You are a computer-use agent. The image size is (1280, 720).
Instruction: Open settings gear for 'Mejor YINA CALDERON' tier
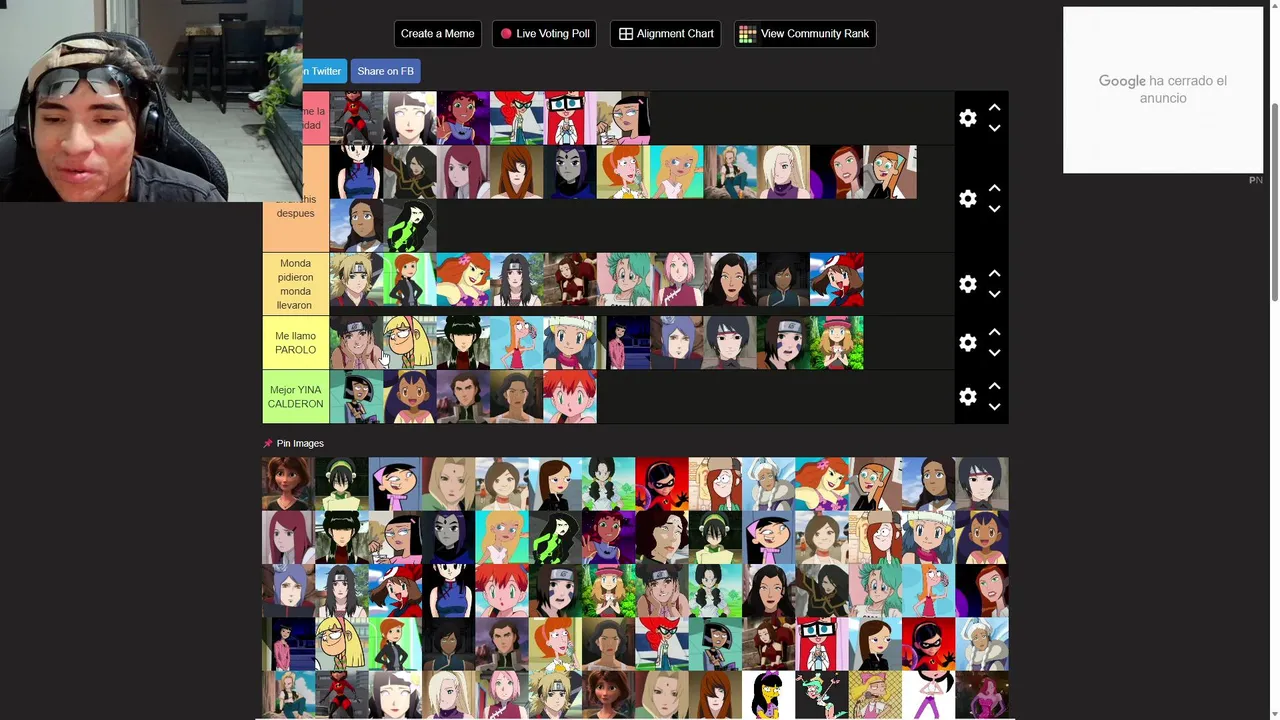coord(967,397)
